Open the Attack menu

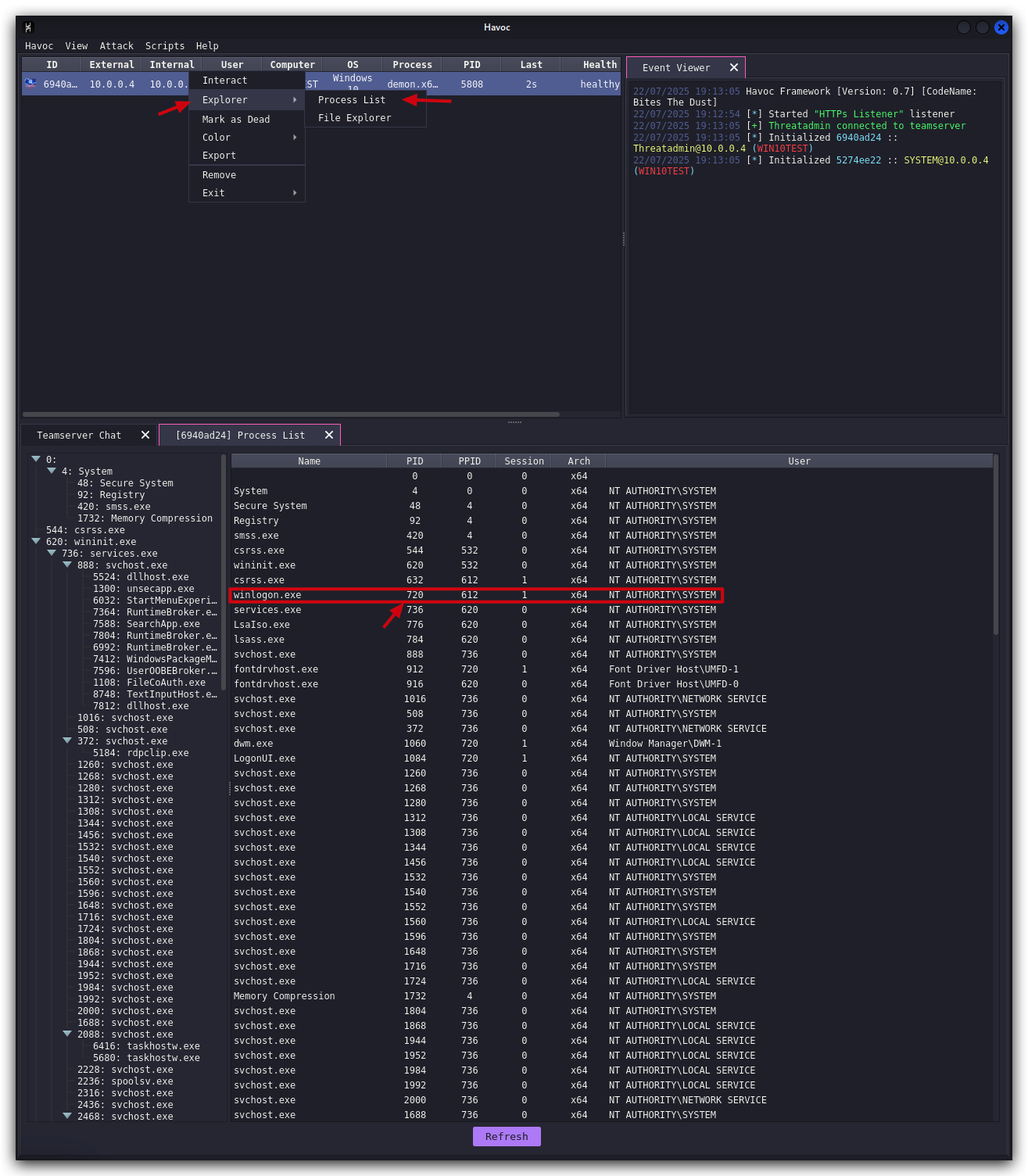[x=116, y=46]
